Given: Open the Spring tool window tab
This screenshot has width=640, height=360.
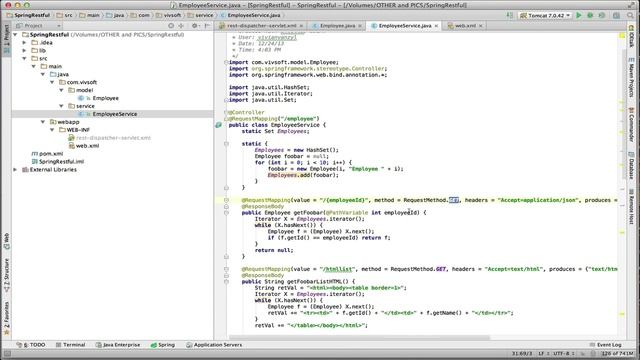Looking at the screenshot, I should 163,345.
